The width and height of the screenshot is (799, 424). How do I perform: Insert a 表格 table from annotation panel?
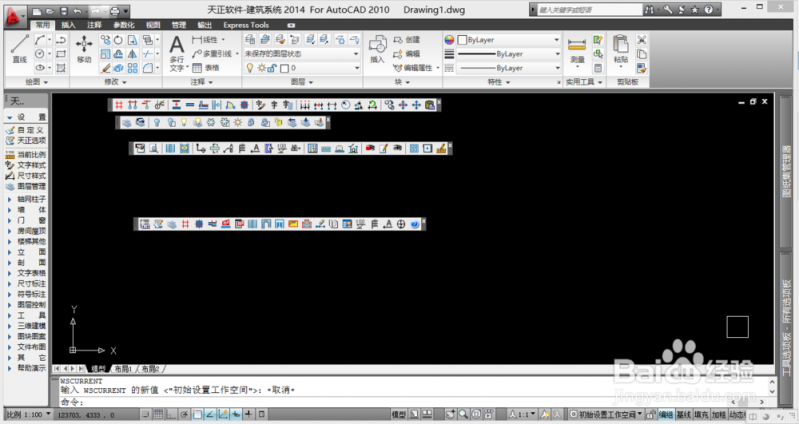pyautogui.click(x=205, y=68)
